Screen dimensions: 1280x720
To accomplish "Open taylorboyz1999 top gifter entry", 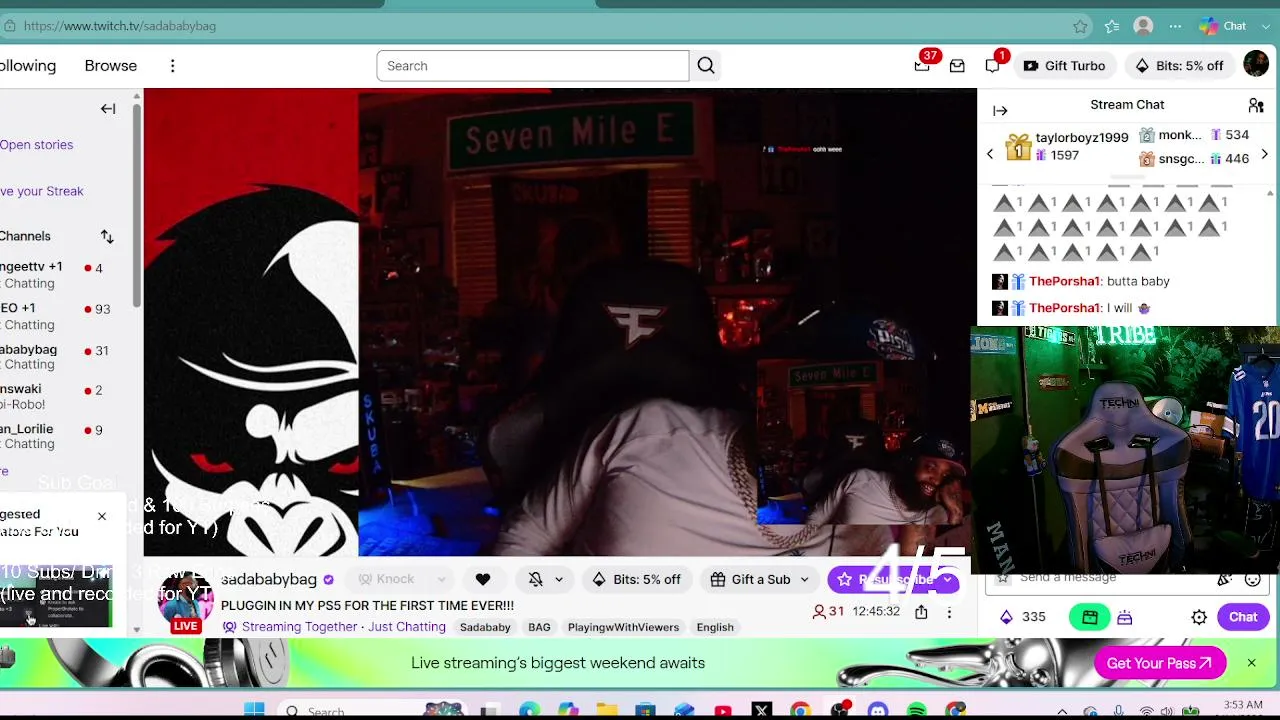I will coord(1066,146).
